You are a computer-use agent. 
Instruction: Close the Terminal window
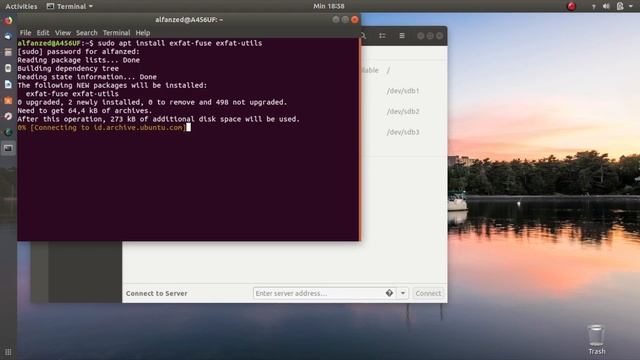pyautogui.click(x=355, y=20)
